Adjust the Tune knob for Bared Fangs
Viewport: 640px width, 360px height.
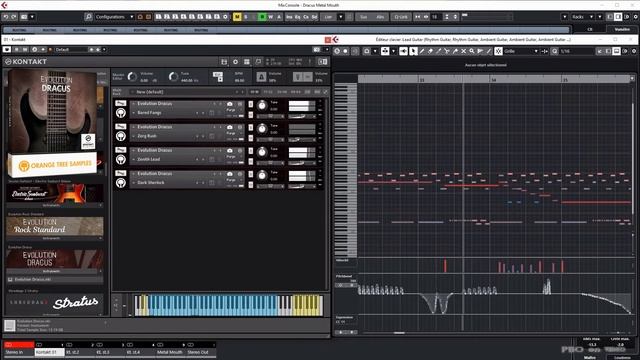tap(262, 106)
